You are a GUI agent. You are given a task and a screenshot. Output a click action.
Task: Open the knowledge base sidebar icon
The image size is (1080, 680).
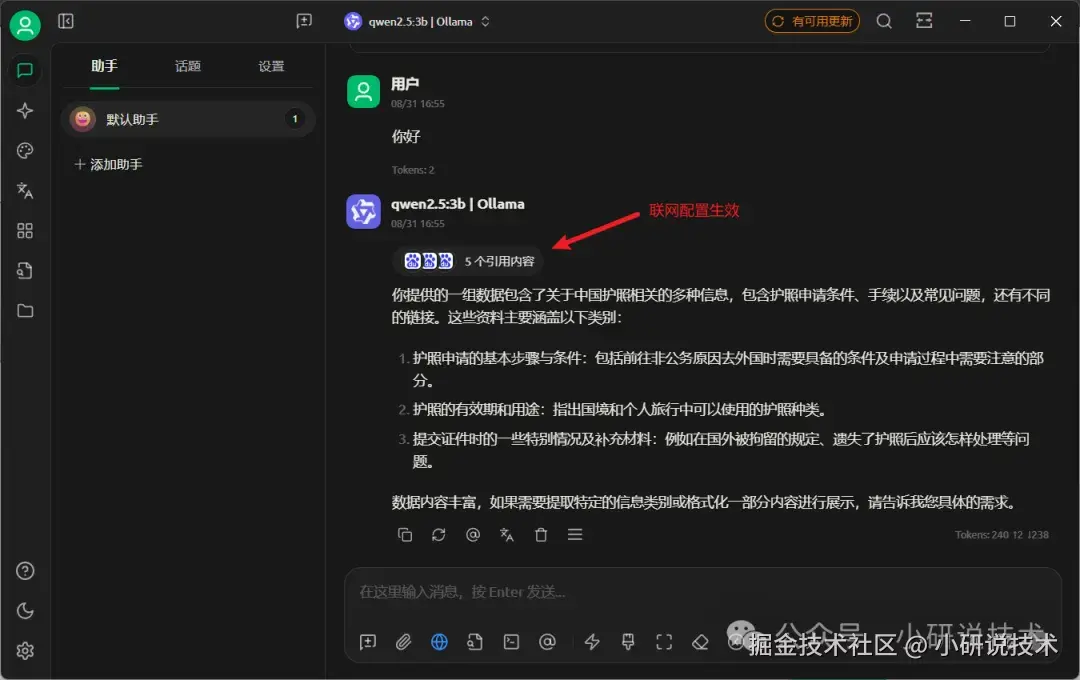click(25, 271)
